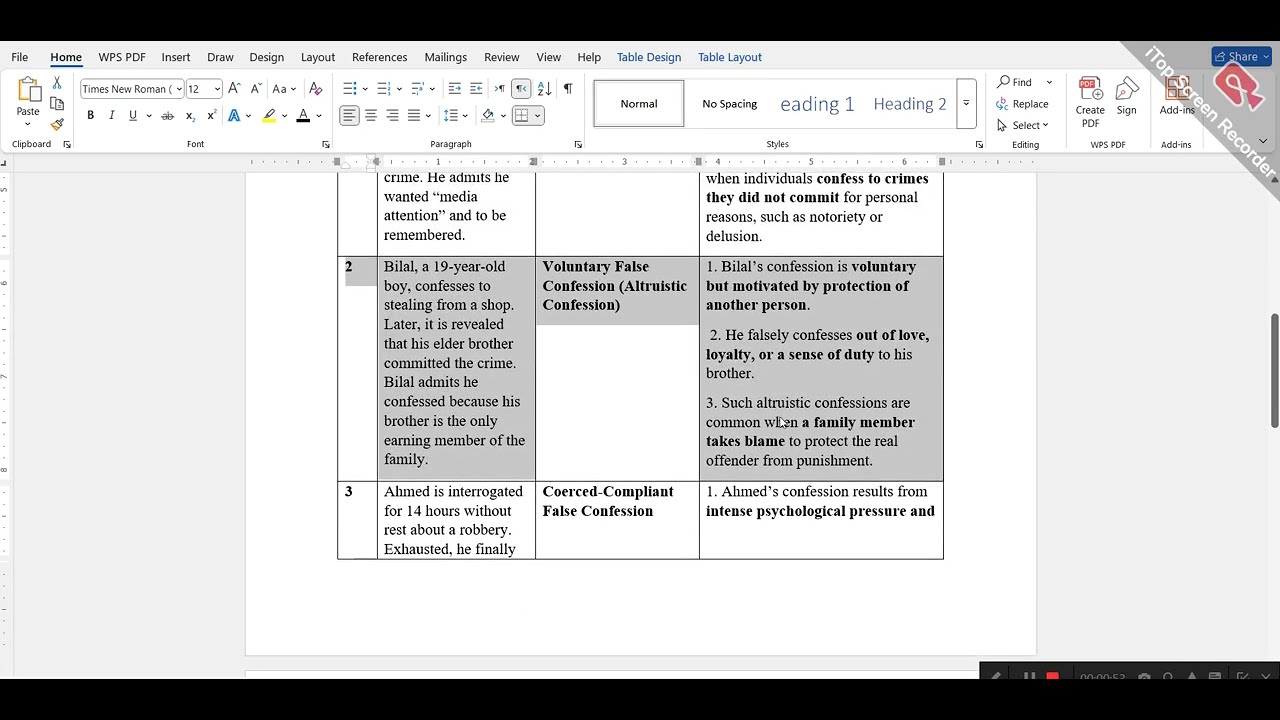The height and width of the screenshot is (720, 1280).
Task: Decrease paragraph indent
Action: [455, 89]
